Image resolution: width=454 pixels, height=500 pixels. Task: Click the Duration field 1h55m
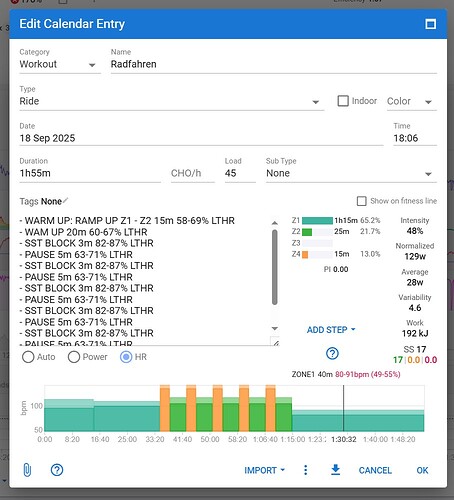click(90, 173)
